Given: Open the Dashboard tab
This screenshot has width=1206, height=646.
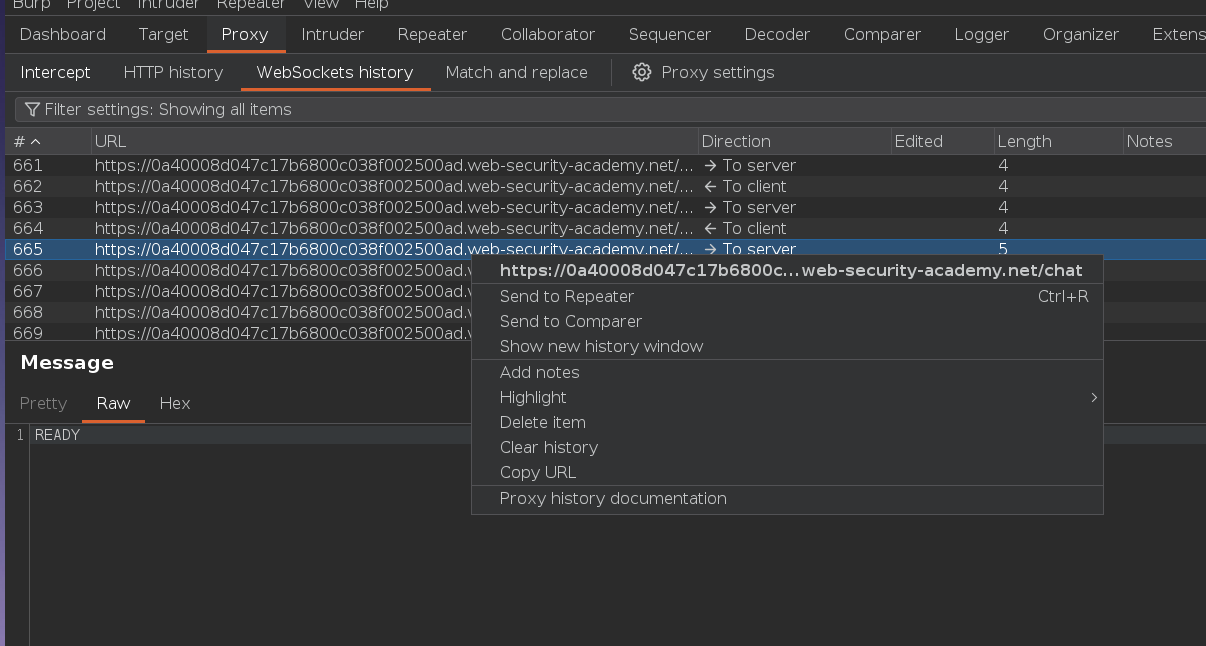Looking at the screenshot, I should coord(63,34).
